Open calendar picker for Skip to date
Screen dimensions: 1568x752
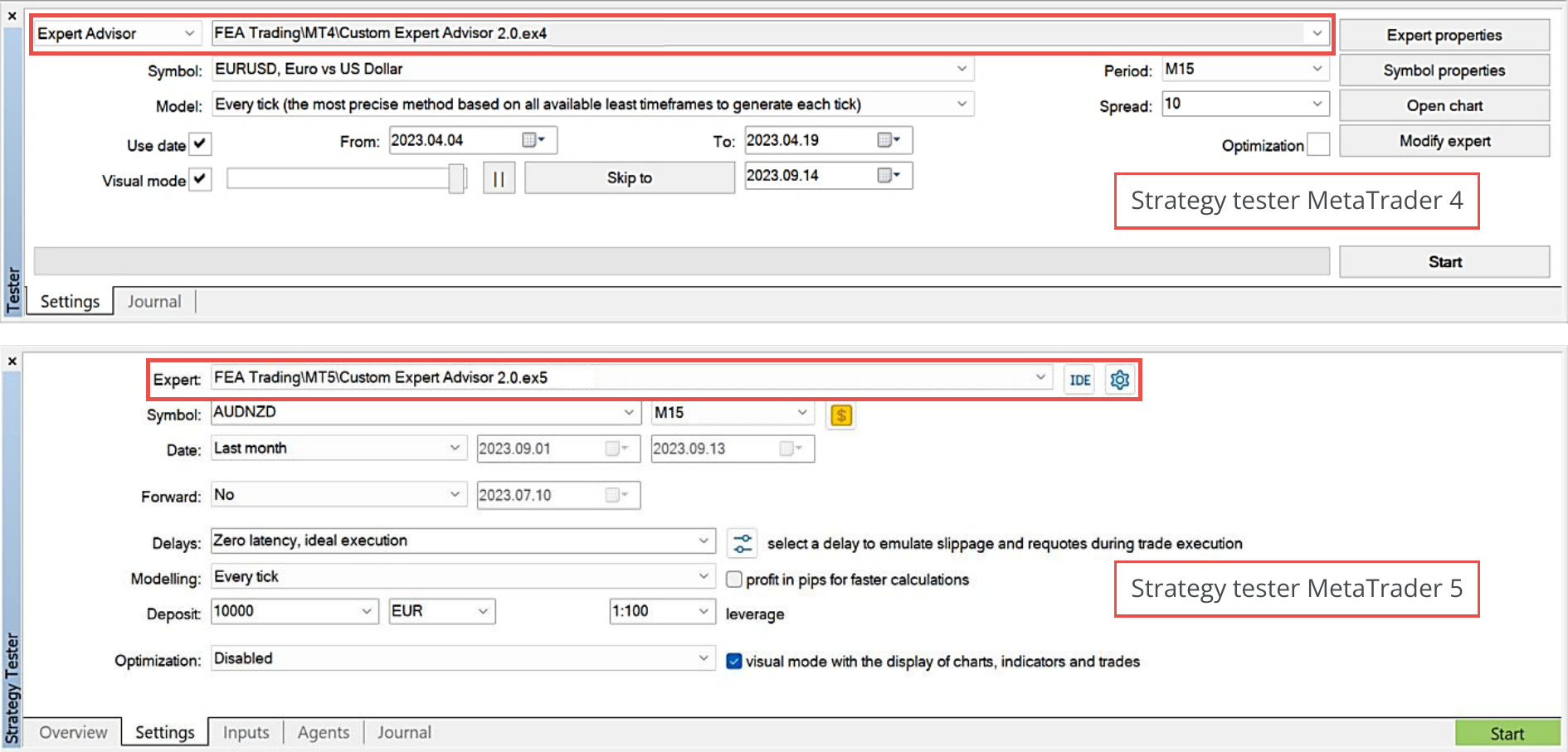889,175
